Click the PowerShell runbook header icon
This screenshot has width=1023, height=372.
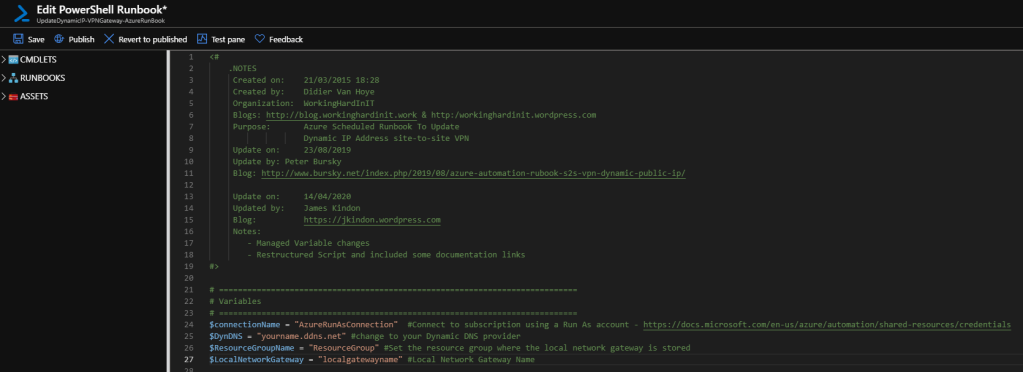click(x=23, y=14)
